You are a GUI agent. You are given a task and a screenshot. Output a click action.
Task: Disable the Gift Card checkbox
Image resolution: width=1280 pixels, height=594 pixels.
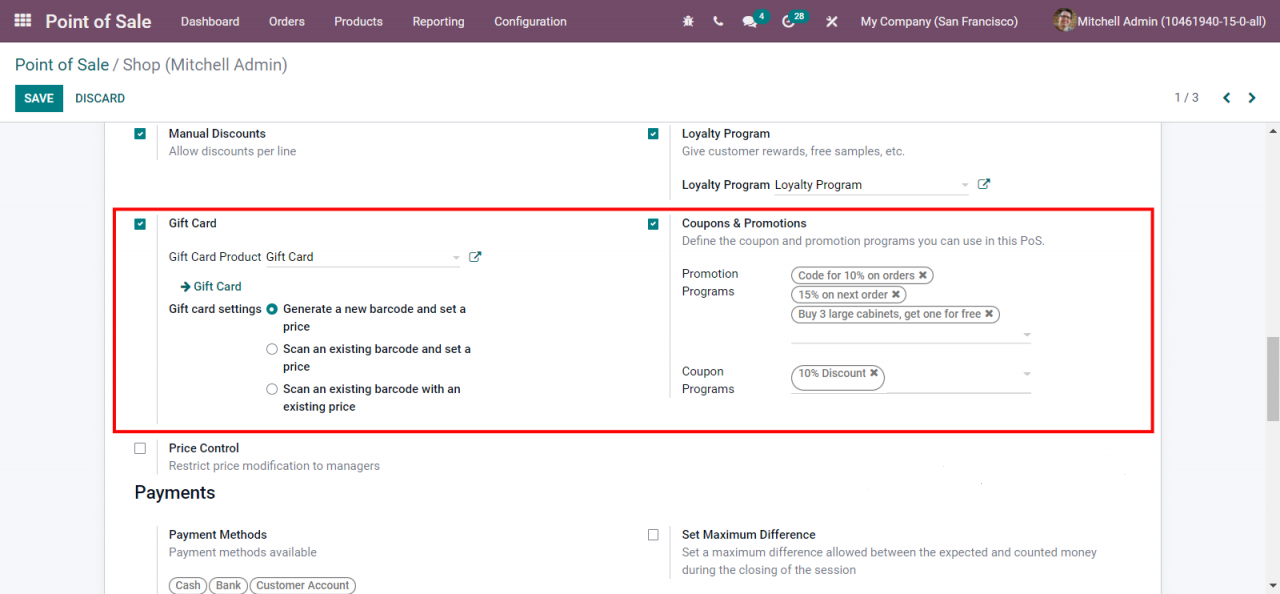[x=140, y=224]
